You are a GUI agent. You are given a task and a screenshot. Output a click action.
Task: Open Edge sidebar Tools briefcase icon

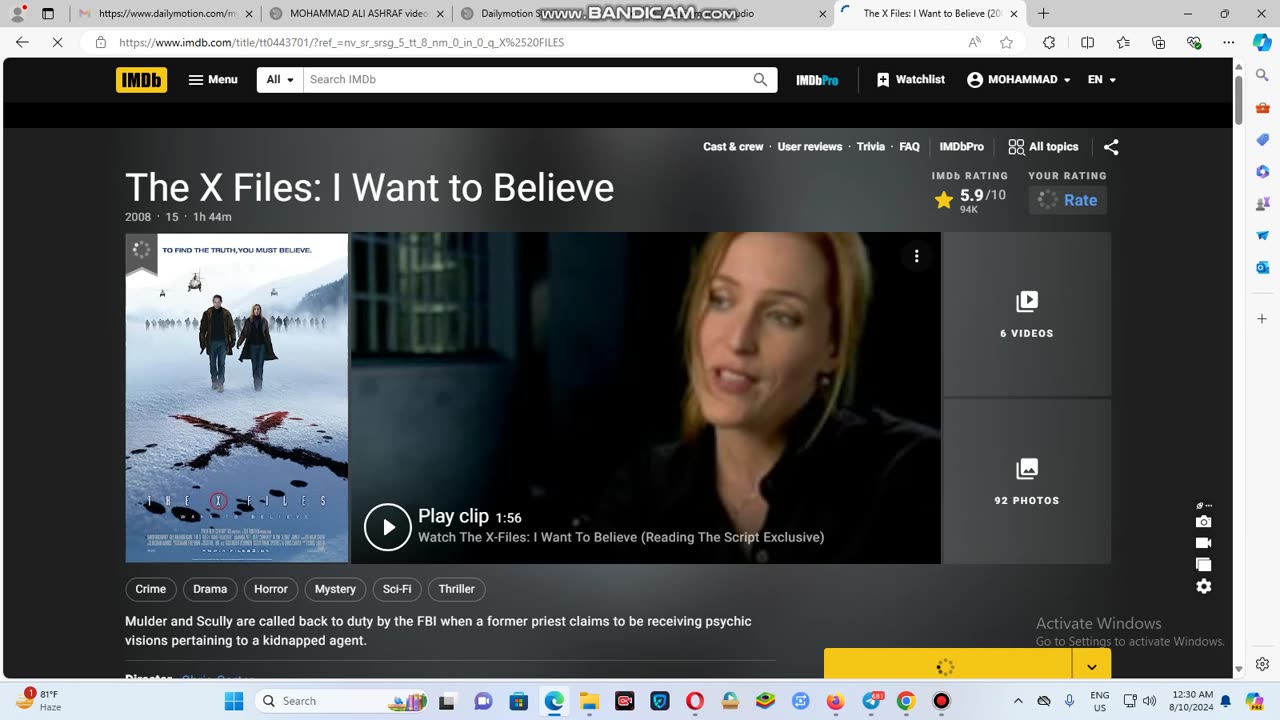(1262, 108)
